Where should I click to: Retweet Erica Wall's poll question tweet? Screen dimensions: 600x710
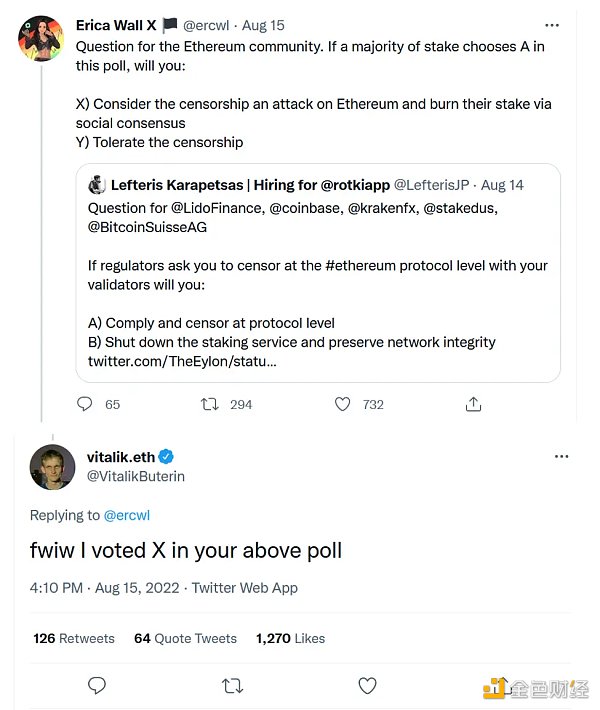[x=210, y=404]
